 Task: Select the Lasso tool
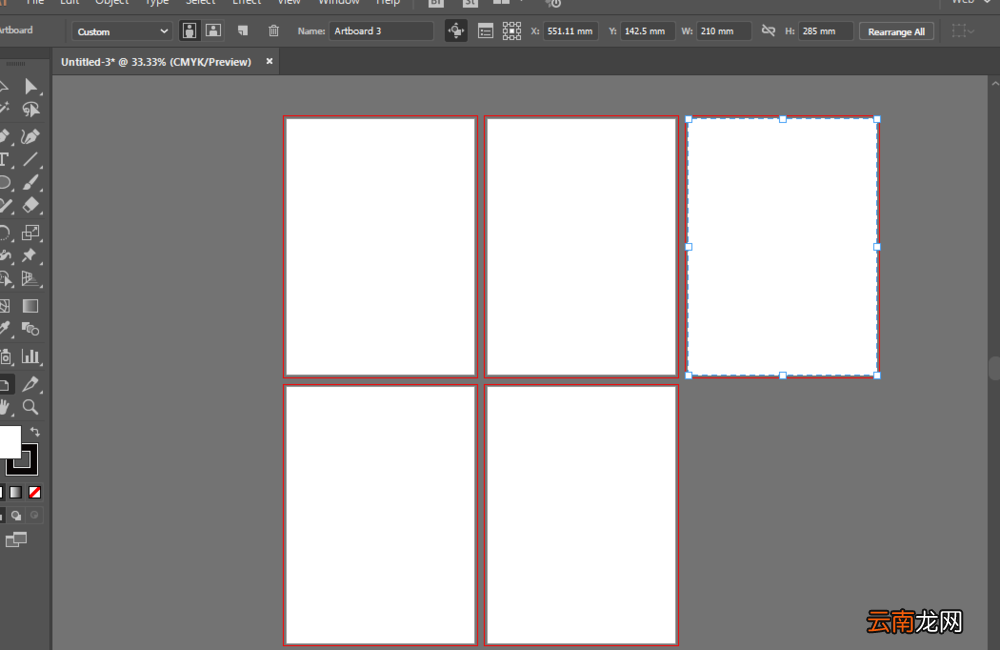[x=30, y=110]
